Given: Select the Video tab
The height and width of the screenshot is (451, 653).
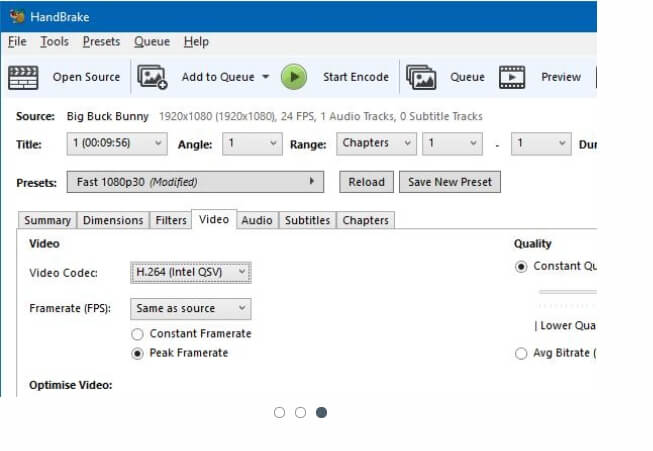Looking at the screenshot, I should pyautogui.click(x=214, y=219).
